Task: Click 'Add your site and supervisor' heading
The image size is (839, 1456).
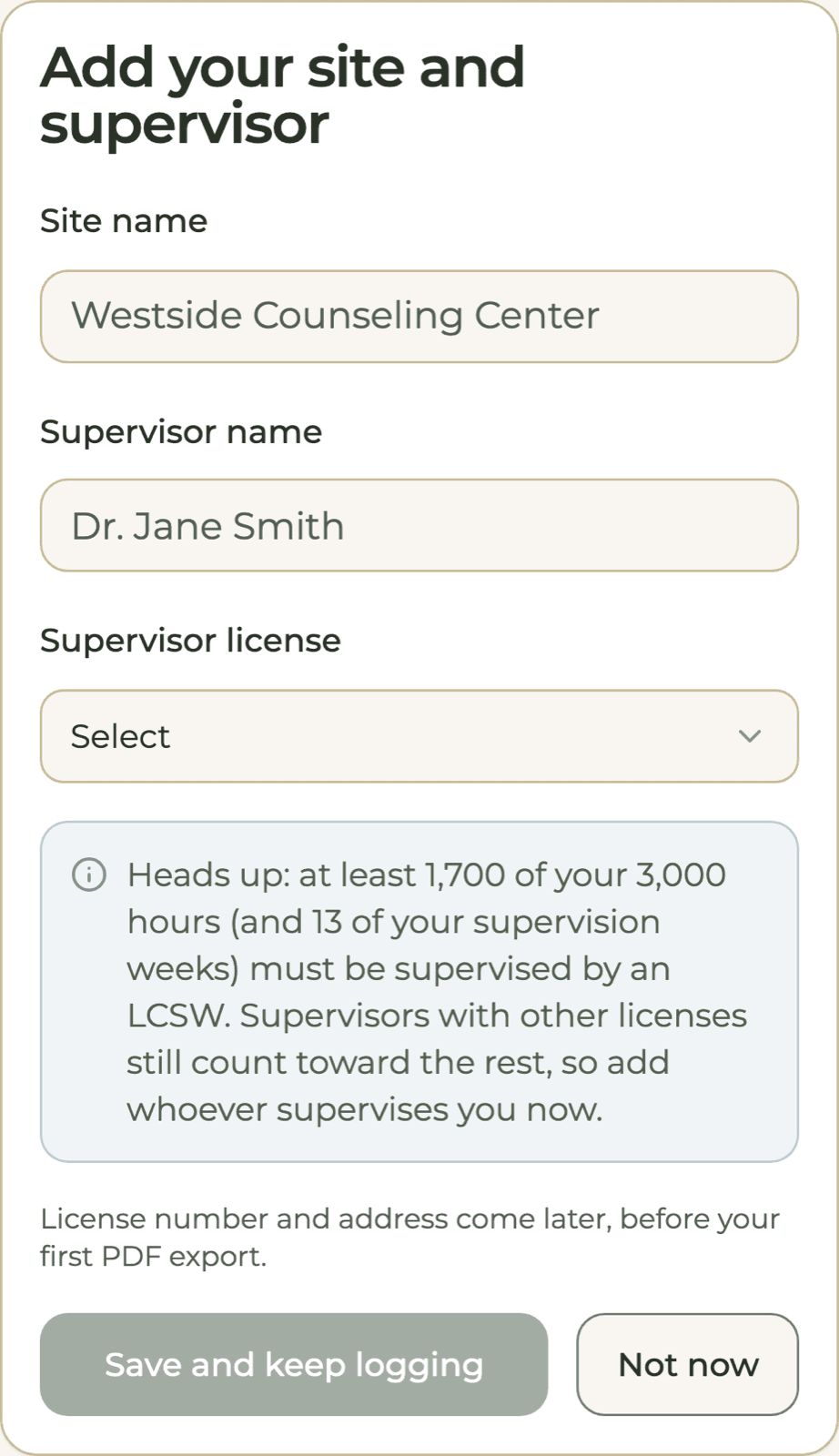Action: [282, 96]
